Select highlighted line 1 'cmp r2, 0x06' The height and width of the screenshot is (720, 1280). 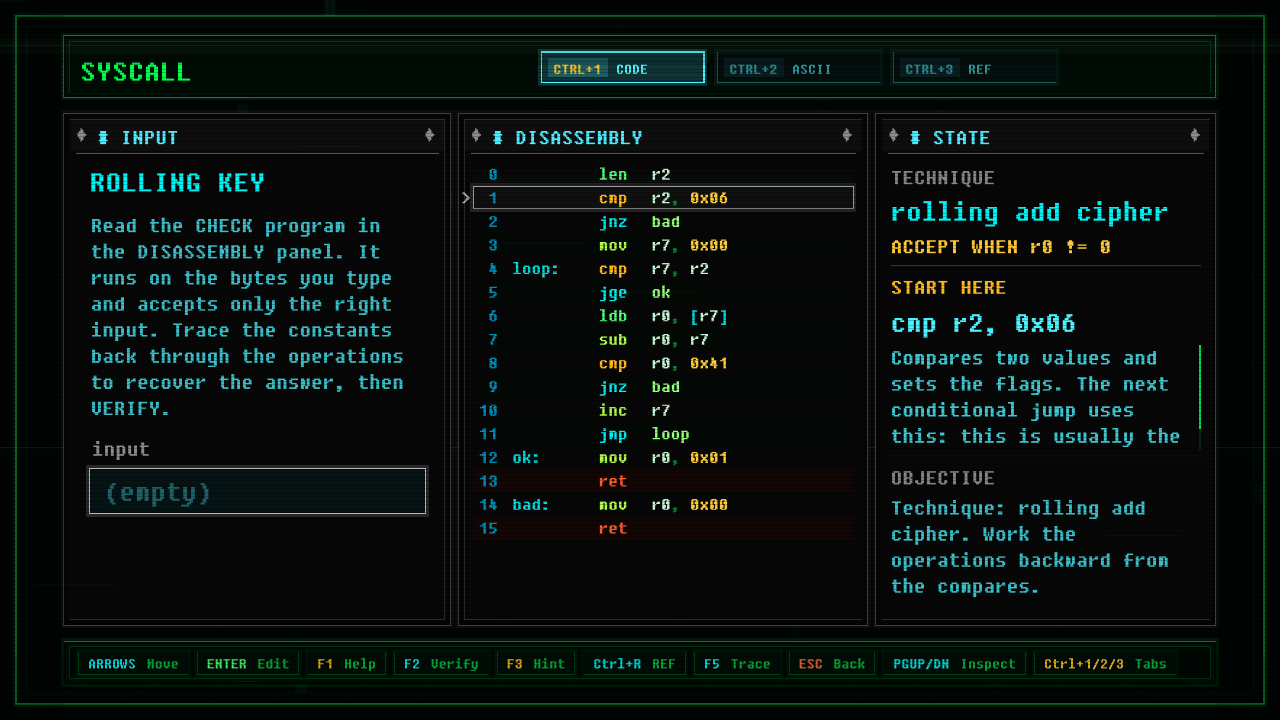tap(663, 198)
